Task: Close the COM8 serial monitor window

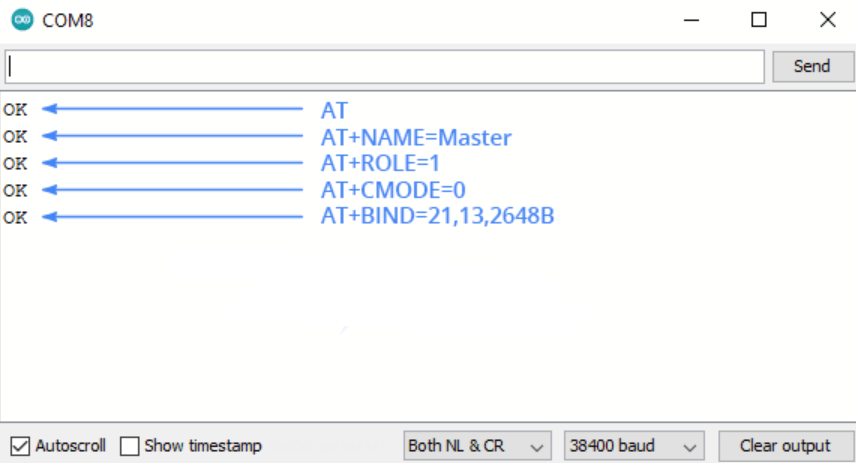Action: point(827,20)
